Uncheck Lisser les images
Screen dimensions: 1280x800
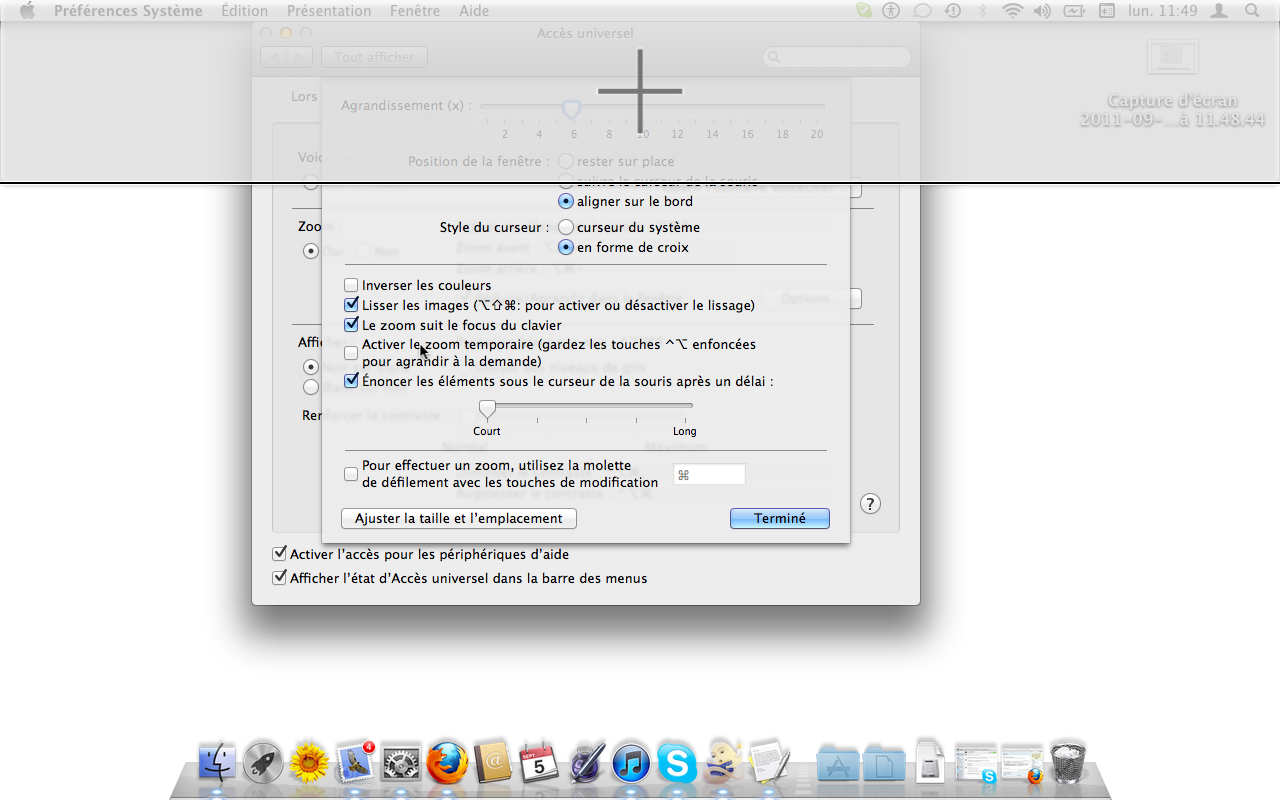pyautogui.click(x=351, y=305)
